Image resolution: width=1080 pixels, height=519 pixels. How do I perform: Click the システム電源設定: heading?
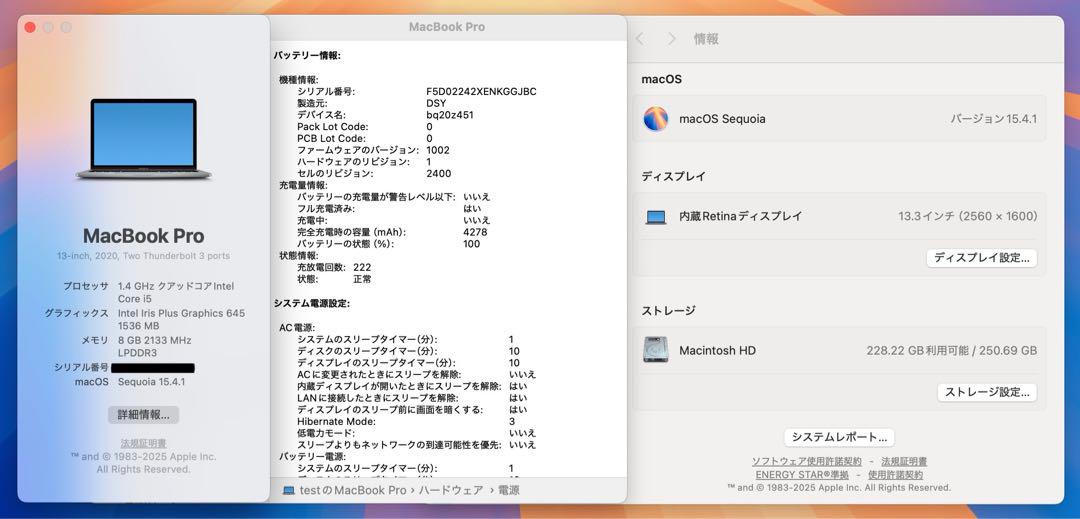pos(312,303)
